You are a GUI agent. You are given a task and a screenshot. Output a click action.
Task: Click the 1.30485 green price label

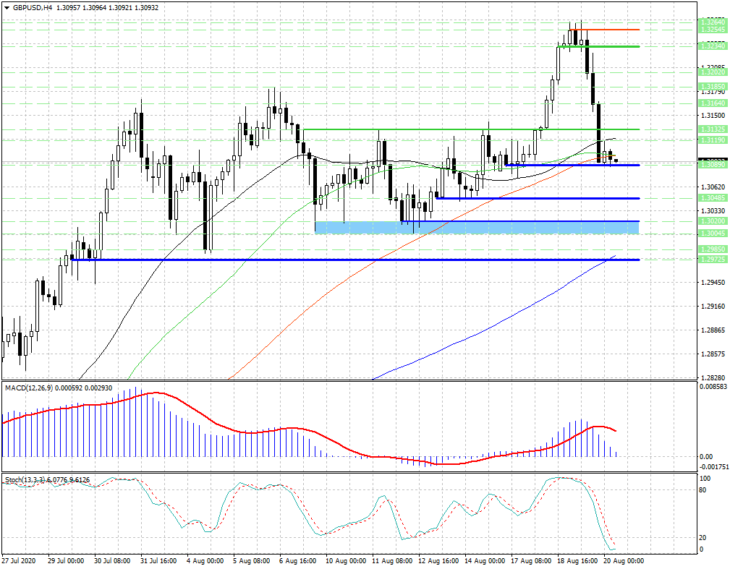point(713,198)
